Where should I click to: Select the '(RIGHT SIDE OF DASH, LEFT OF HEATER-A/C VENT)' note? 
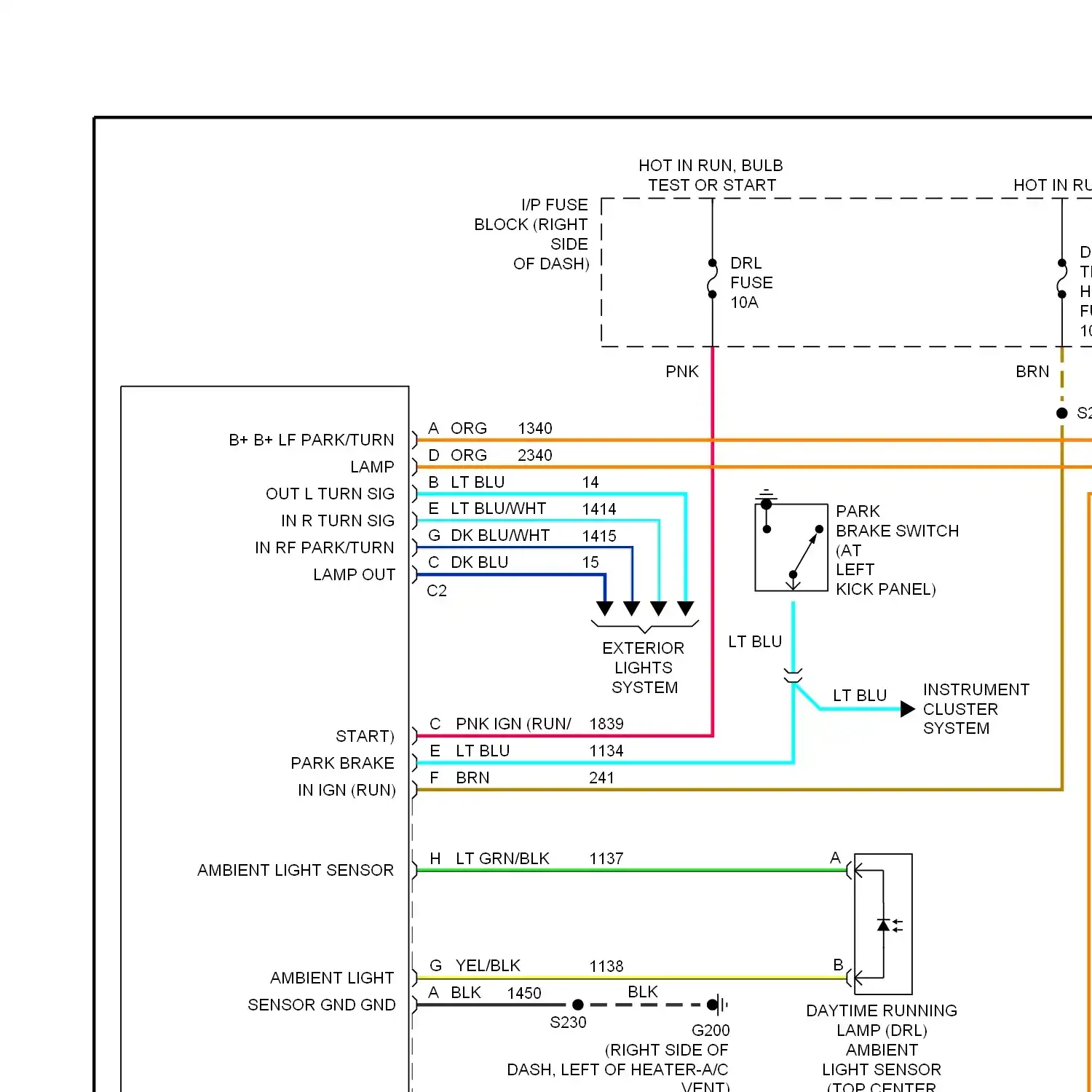[x=618, y=1067]
